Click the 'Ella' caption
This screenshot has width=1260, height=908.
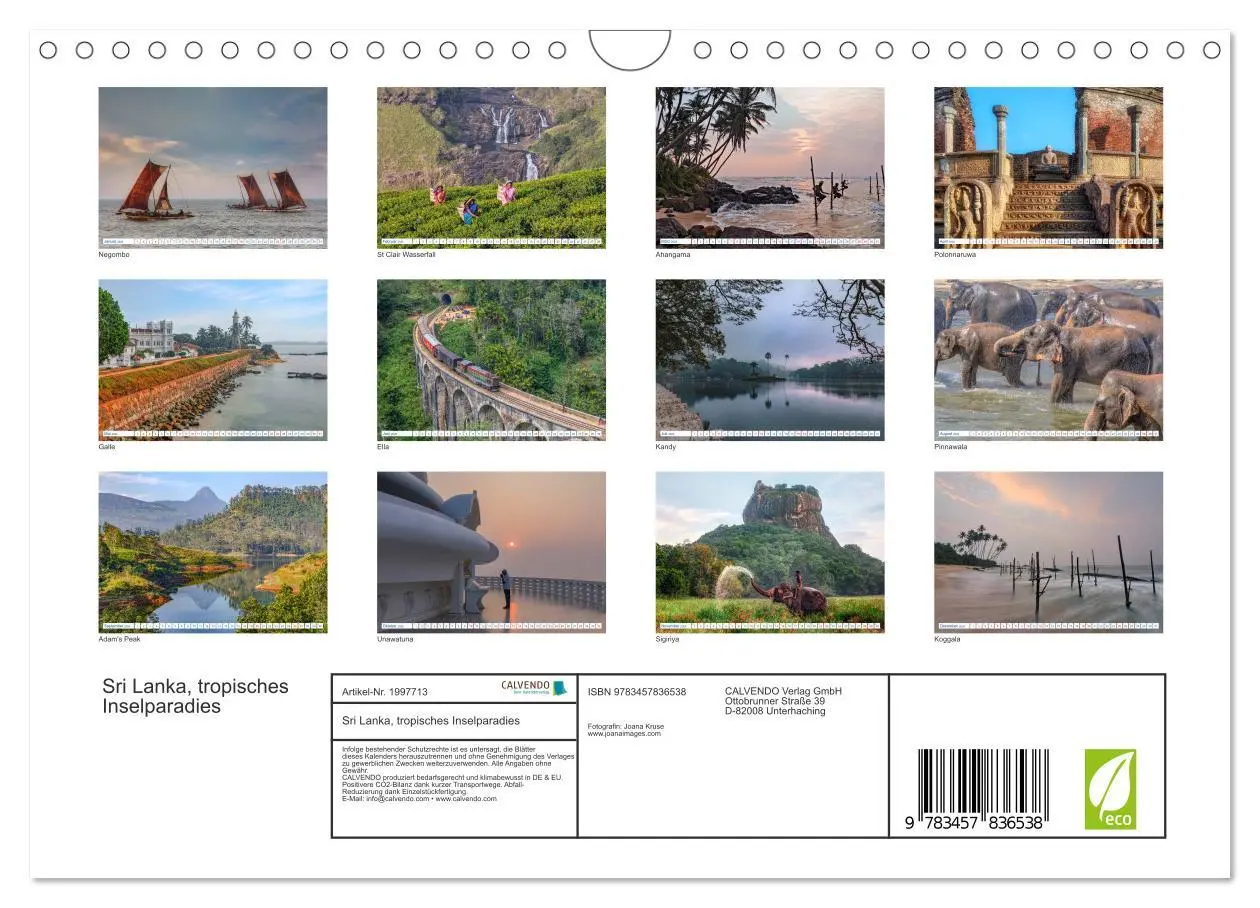383,447
